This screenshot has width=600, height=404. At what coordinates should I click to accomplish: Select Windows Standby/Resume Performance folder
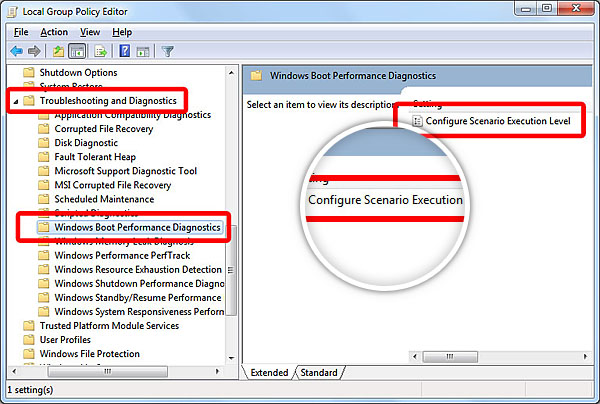point(138,298)
